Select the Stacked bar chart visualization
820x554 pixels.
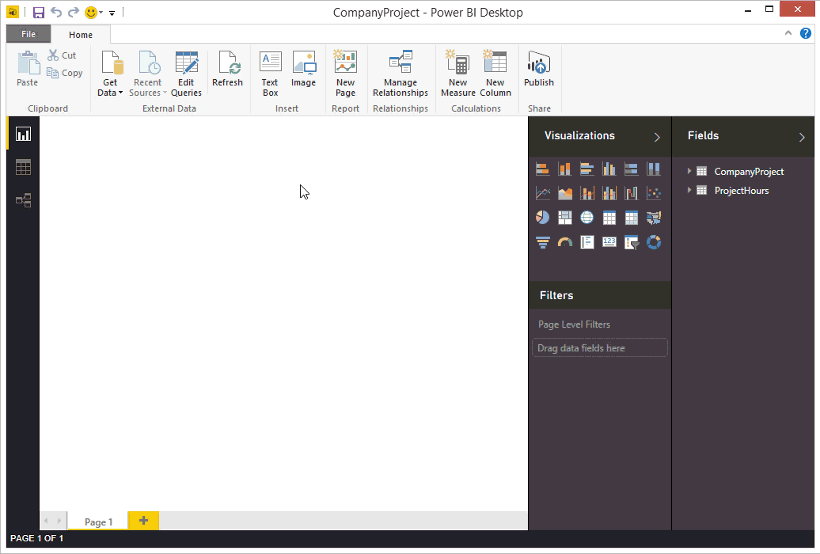(542, 169)
